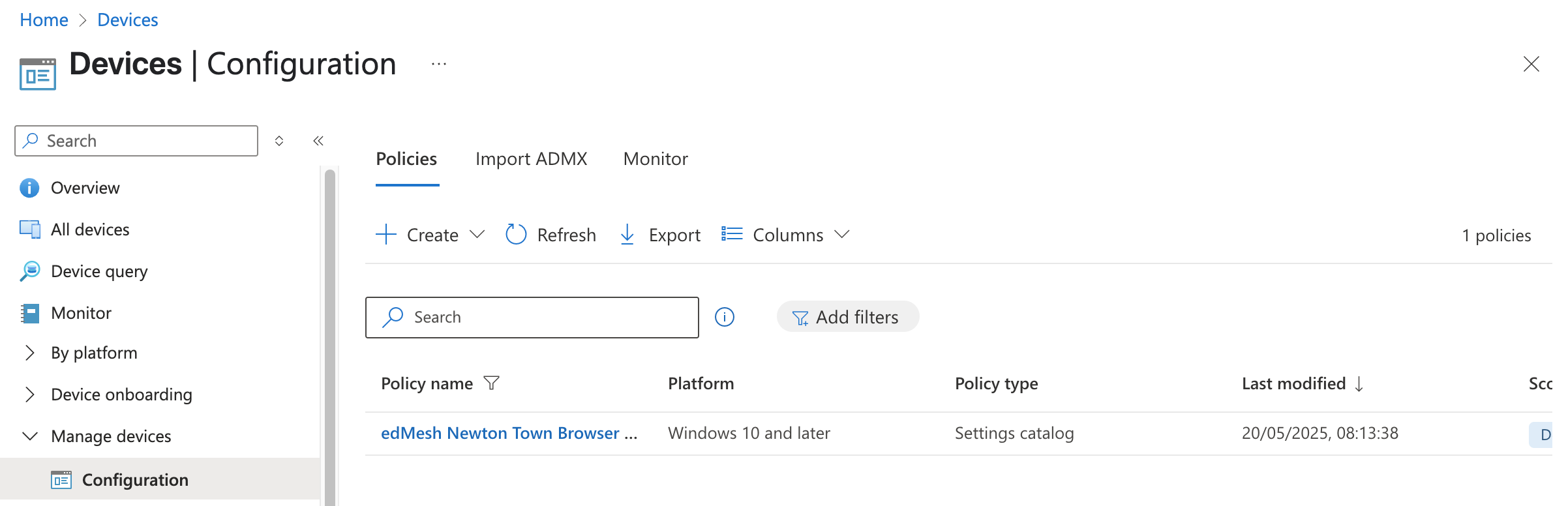Image resolution: width=1568 pixels, height=506 pixels.
Task: Click the sidebar Search field
Action: [x=136, y=141]
